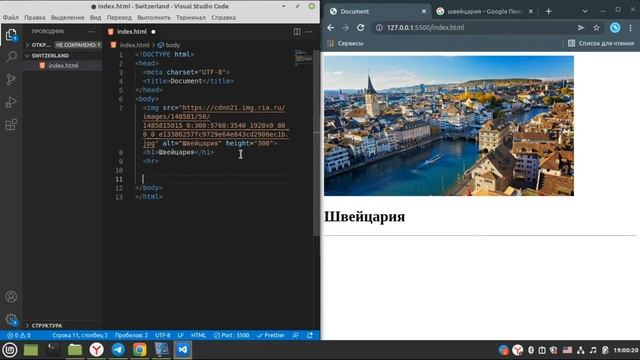The height and width of the screenshot is (360, 640).
Task: Open the Терминал menu
Action: (x=191, y=18)
